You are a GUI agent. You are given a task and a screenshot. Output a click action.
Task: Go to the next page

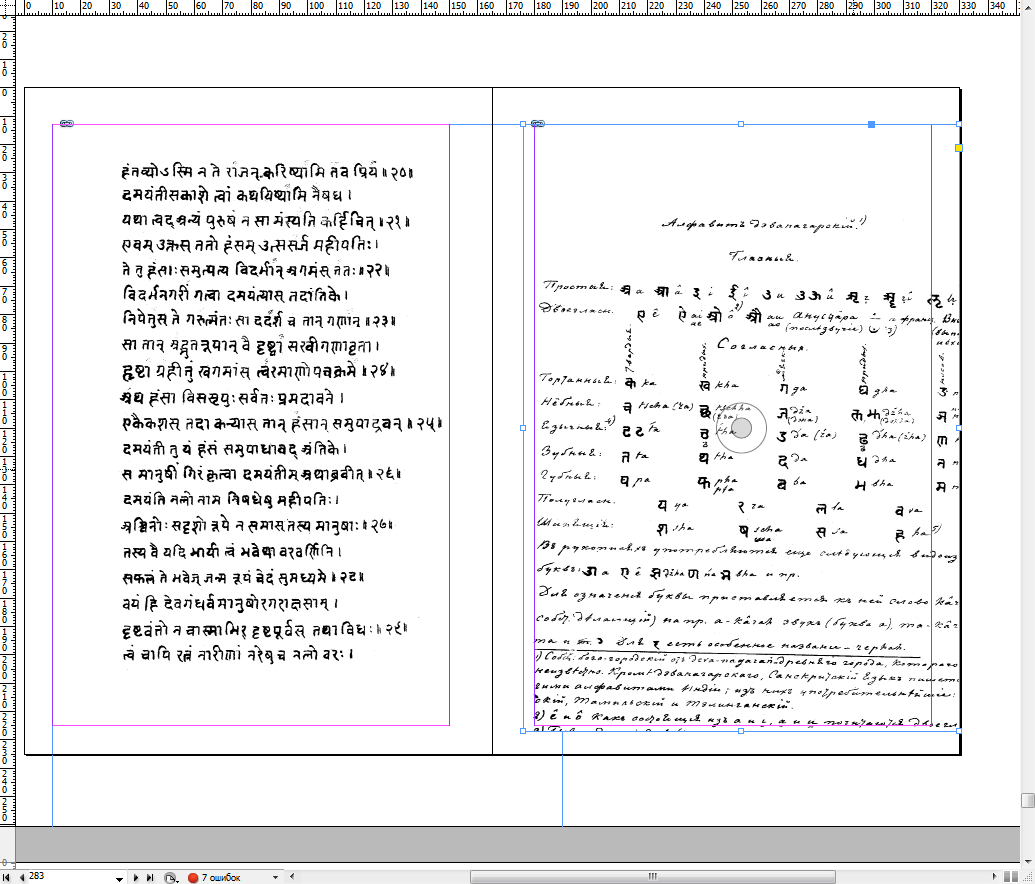[136, 877]
